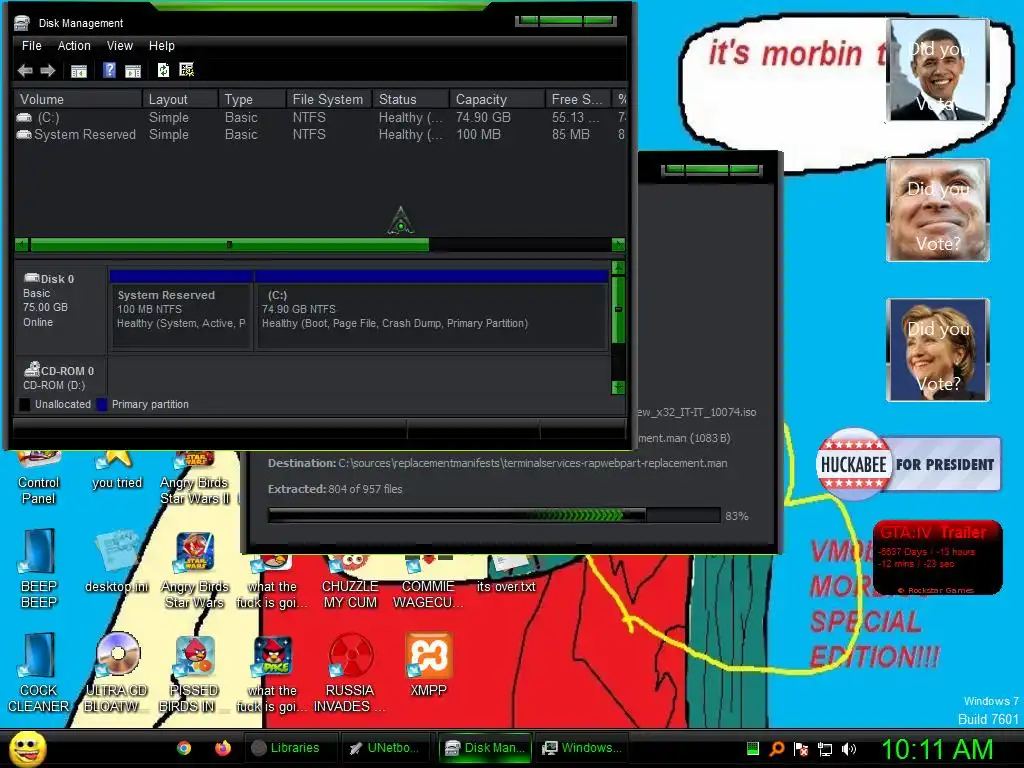Switch to the Libraries taskbar window
This screenshot has width=1024, height=768.
tap(290, 748)
